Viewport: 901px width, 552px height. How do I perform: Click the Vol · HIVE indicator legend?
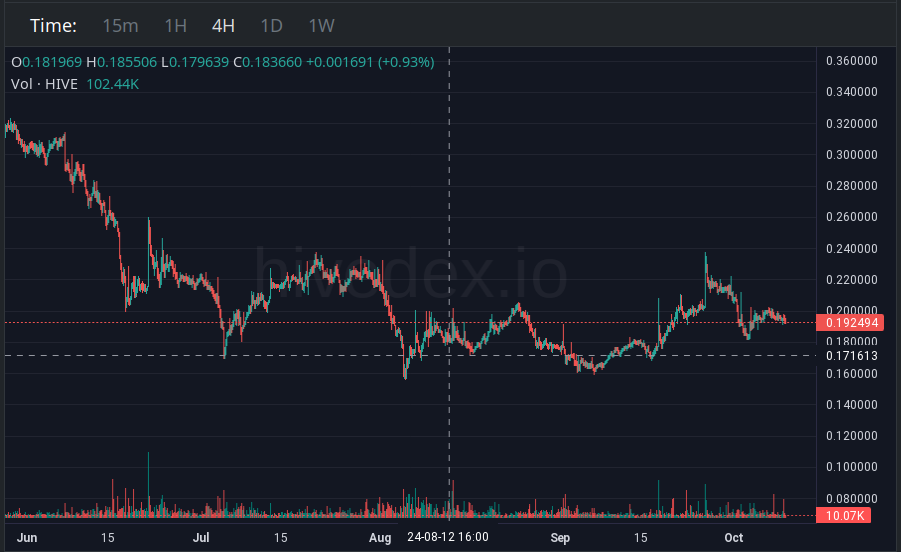click(x=44, y=84)
